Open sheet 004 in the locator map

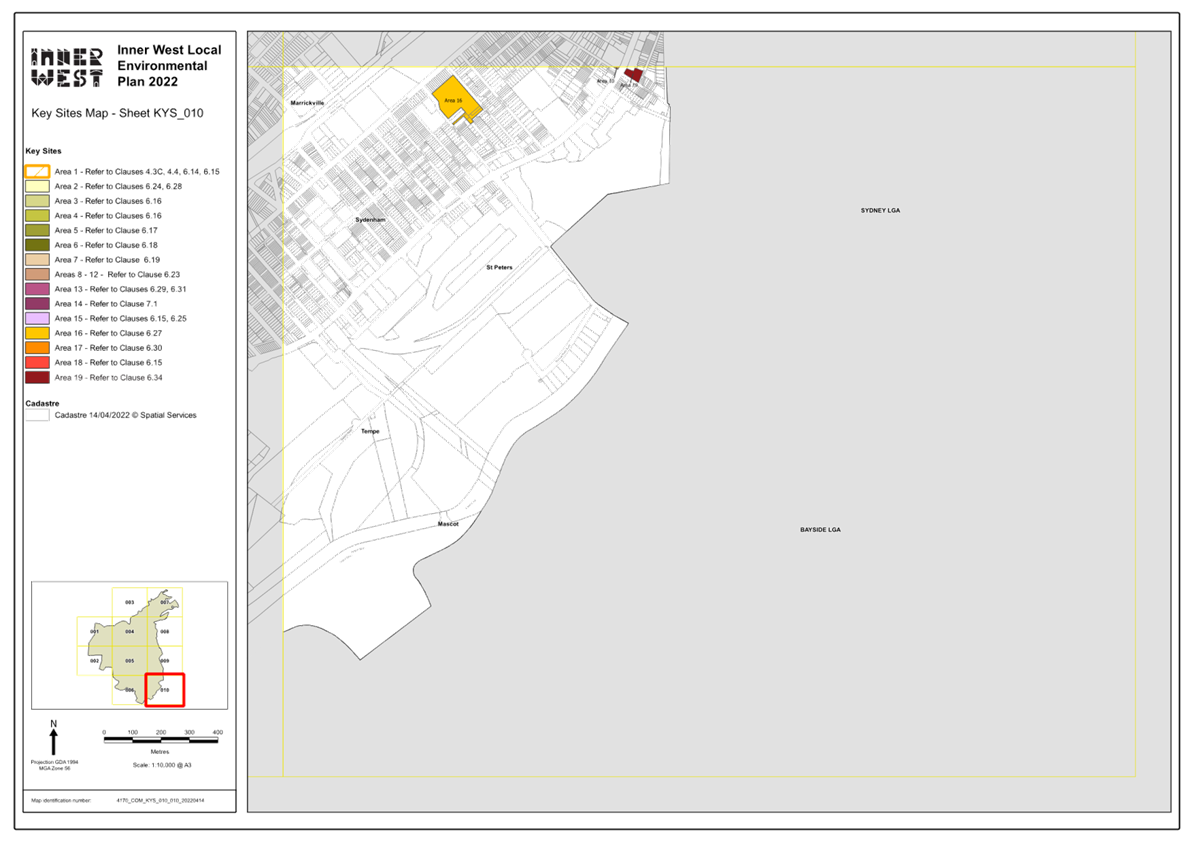tap(129, 631)
